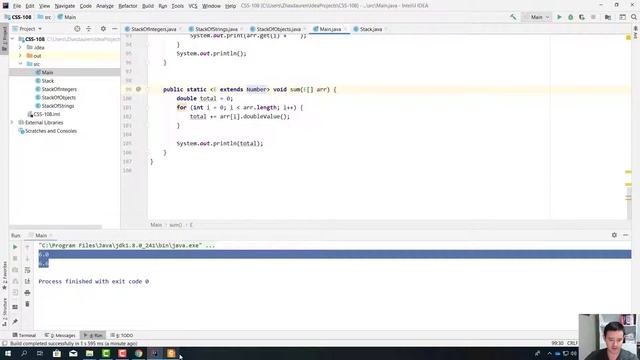Click the up-stack-trace arrow in the Run panel

click(27, 247)
